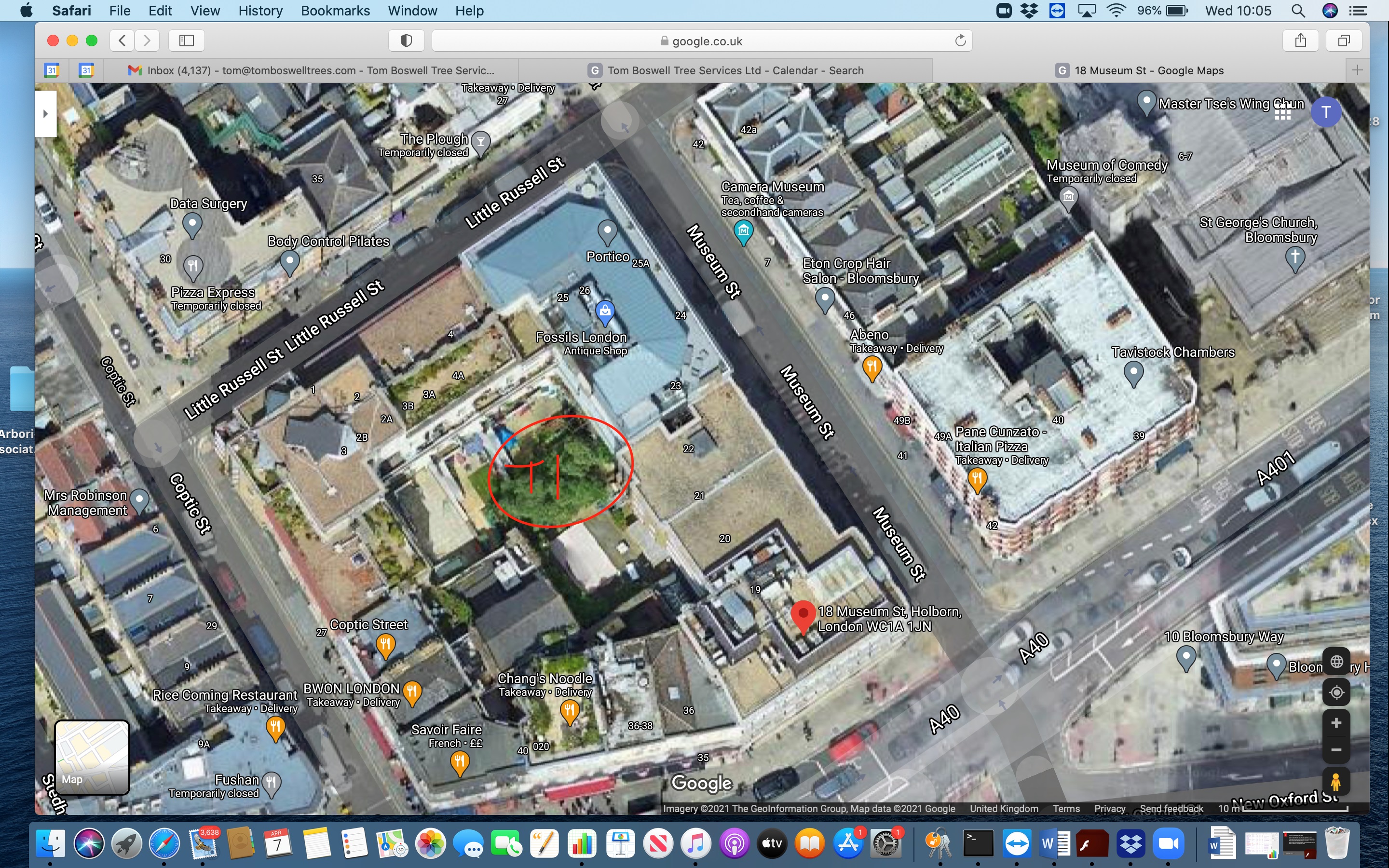The width and height of the screenshot is (1389, 868).
Task: Click the google.co.uk address bar
Action: pos(701,41)
